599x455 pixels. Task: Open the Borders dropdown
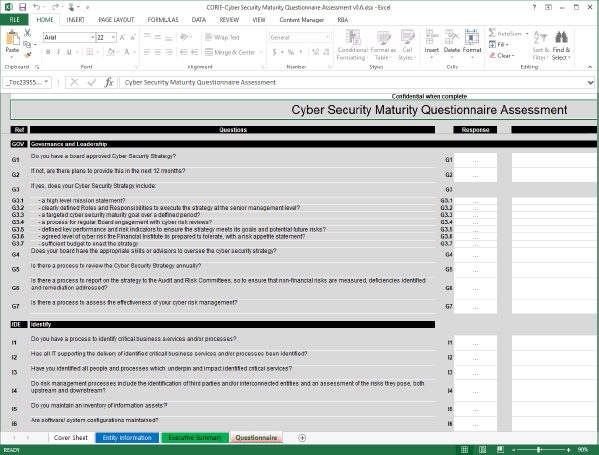point(98,52)
